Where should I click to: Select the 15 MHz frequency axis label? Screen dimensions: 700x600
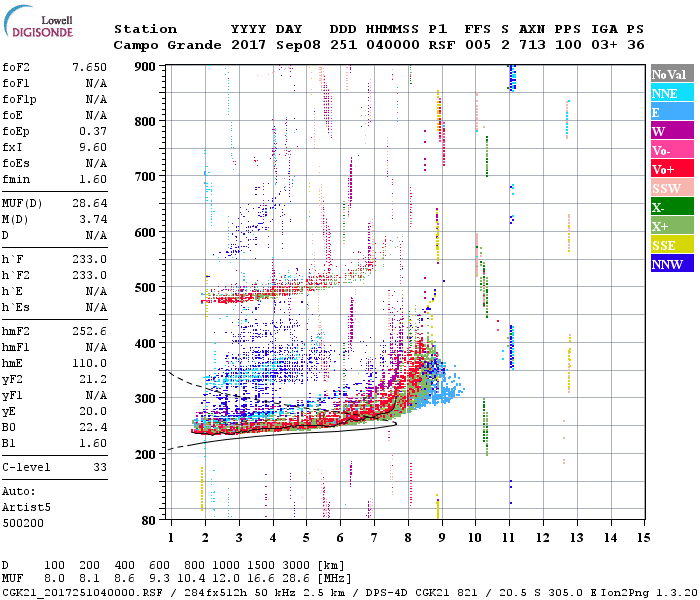643,538
